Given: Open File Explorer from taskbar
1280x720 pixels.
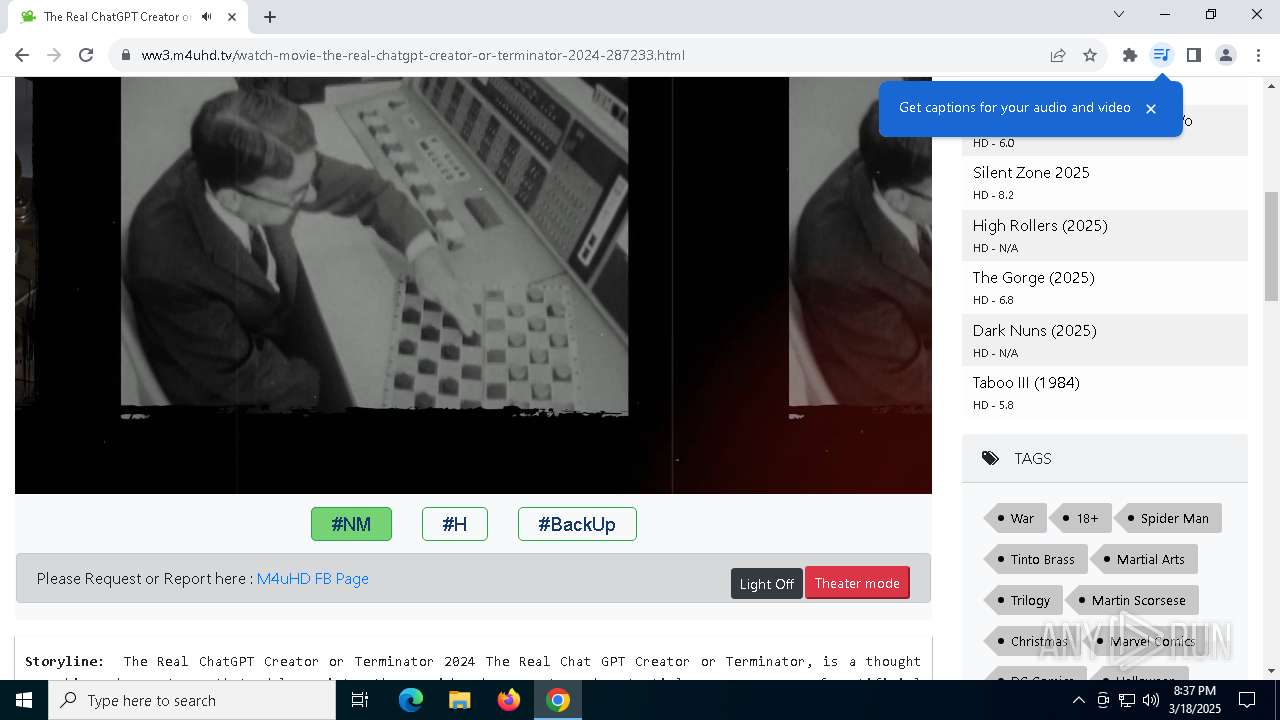Looking at the screenshot, I should [460, 700].
